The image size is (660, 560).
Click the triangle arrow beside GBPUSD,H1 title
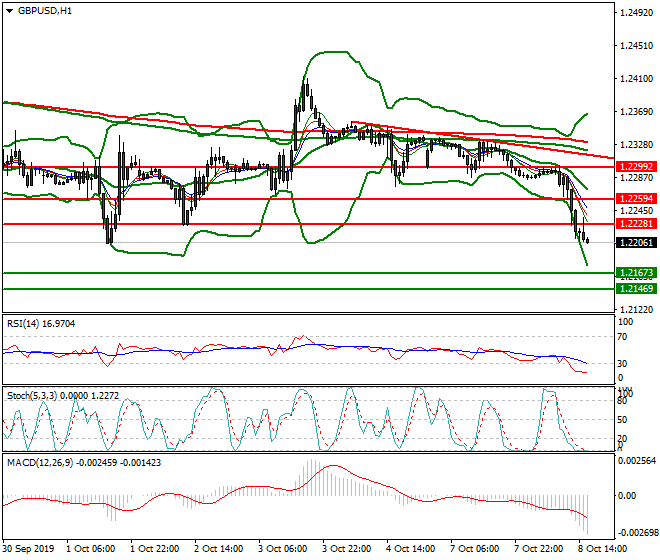coord(10,11)
